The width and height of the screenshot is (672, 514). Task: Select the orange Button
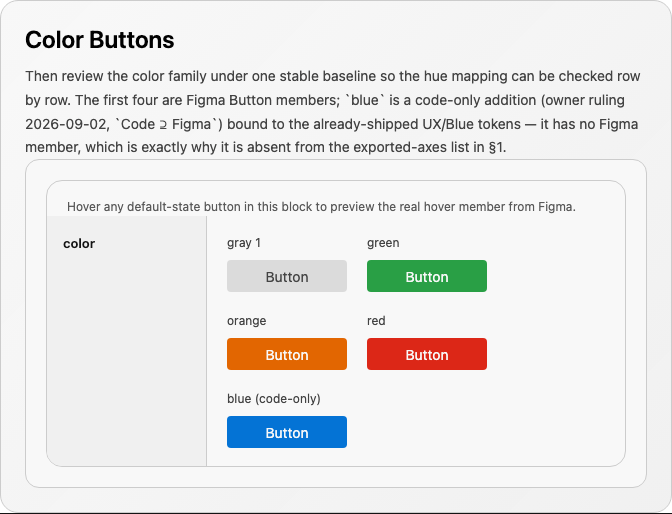point(287,354)
